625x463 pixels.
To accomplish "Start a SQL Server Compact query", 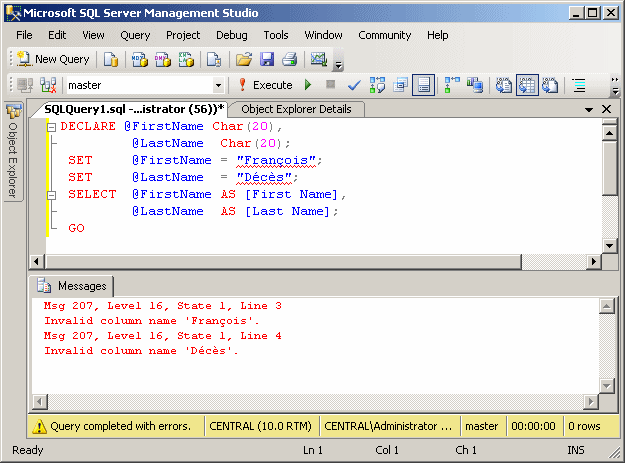I will click(x=214, y=59).
